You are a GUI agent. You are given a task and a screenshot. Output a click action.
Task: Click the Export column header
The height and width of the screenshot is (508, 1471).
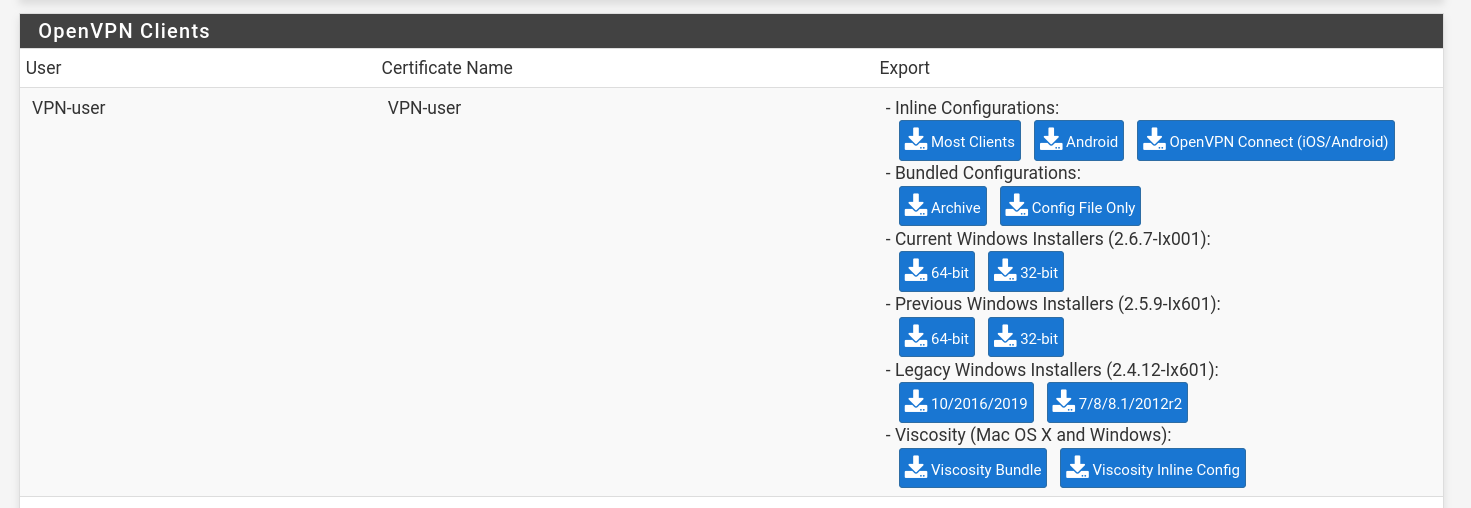pyautogui.click(x=904, y=68)
